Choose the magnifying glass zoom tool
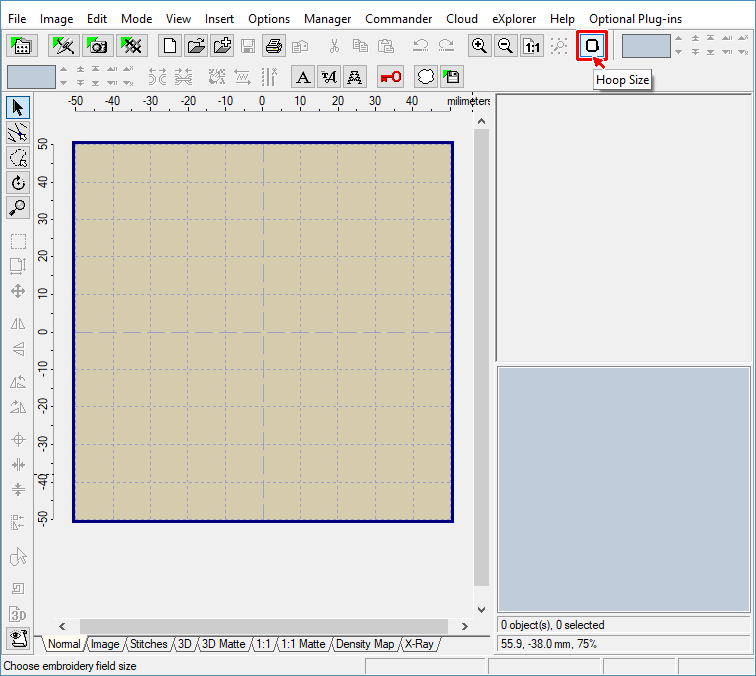The image size is (756, 676). pyautogui.click(x=18, y=208)
